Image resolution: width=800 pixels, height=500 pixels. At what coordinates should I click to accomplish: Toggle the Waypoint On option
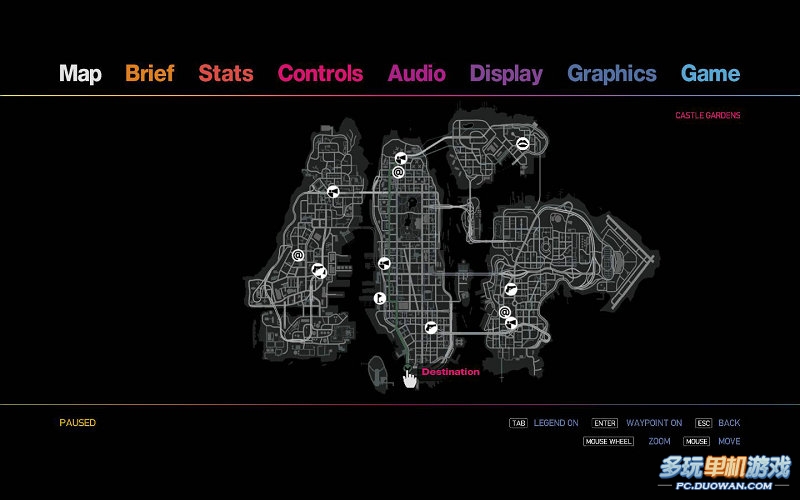click(x=654, y=423)
